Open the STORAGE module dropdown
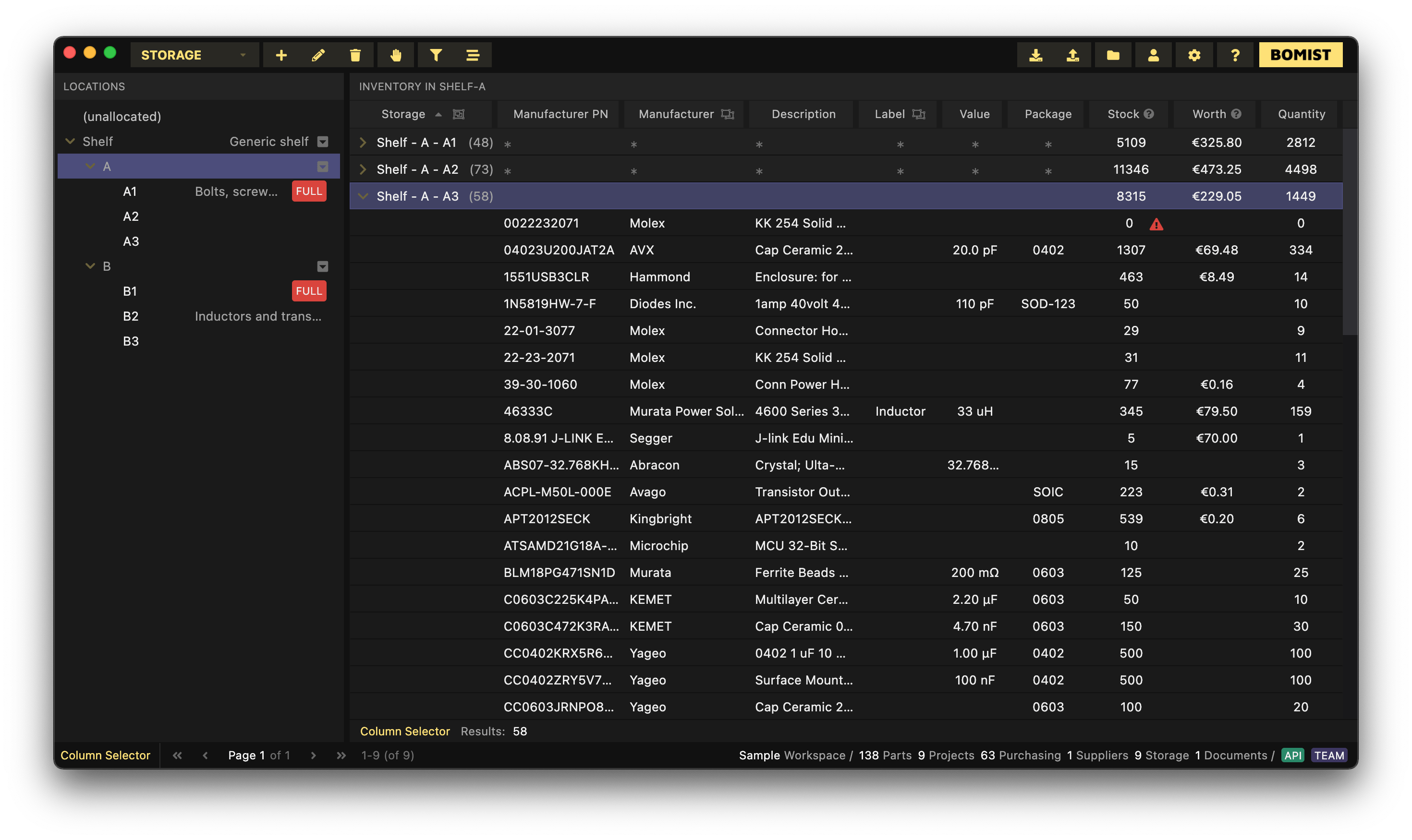The width and height of the screenshot is (1412, 840). 195,55
